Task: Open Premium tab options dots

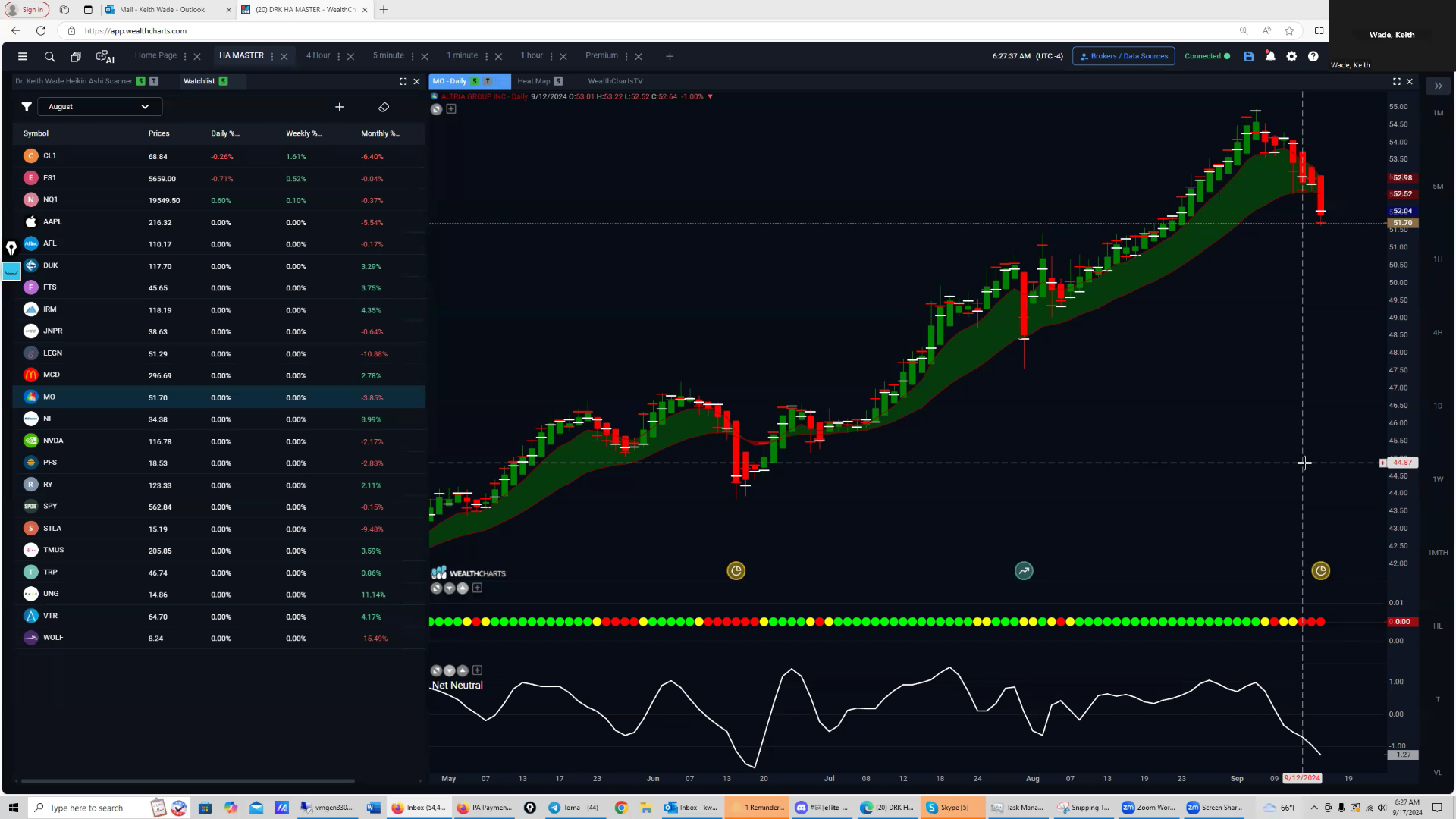Action: click(x=626, y=56)
